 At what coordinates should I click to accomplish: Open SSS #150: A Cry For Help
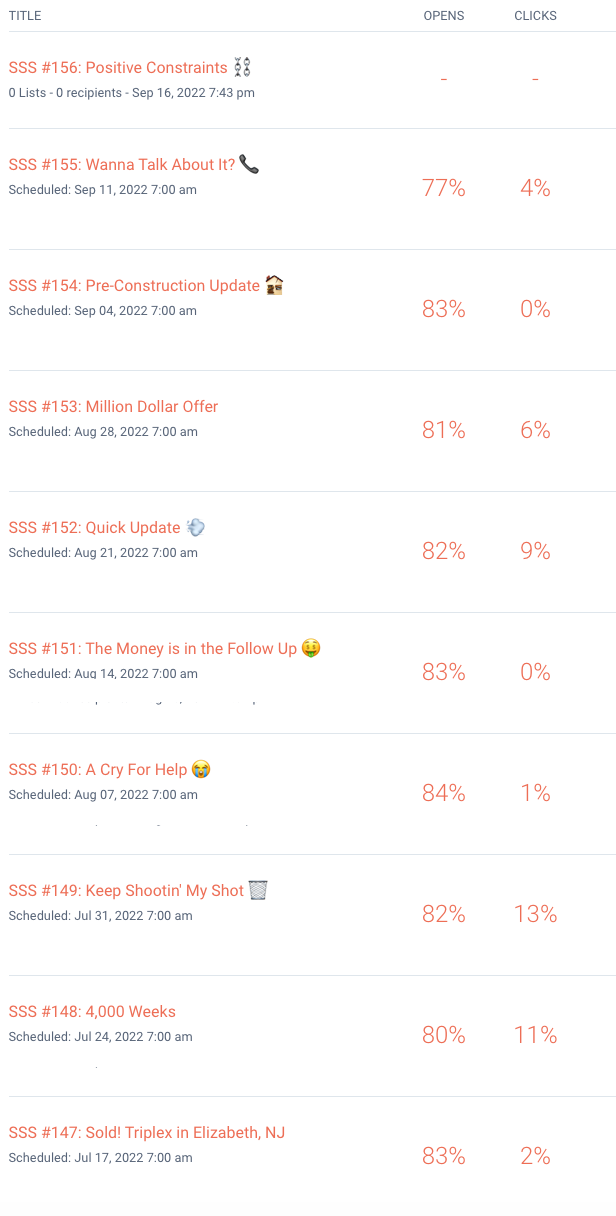98,770
